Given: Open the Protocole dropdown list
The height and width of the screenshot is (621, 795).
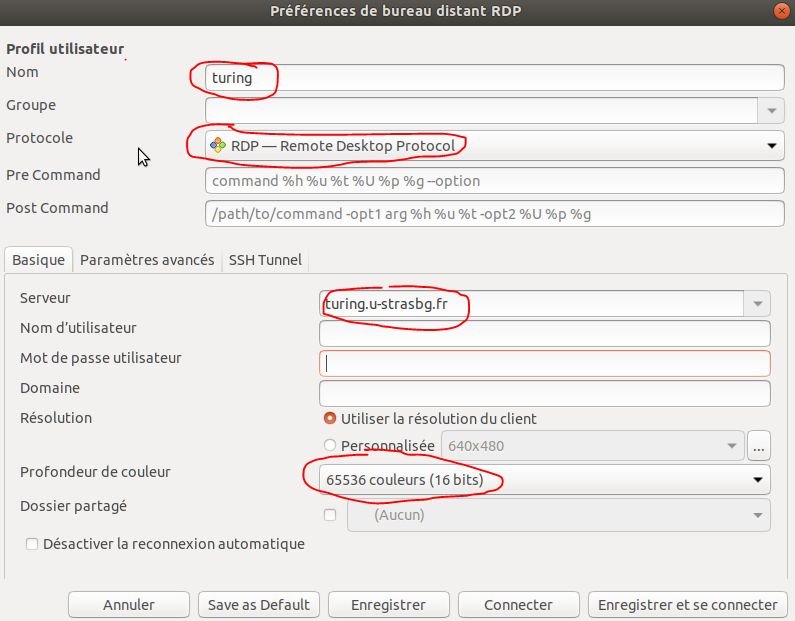Looking at the screenshot, I should (771, 146).
